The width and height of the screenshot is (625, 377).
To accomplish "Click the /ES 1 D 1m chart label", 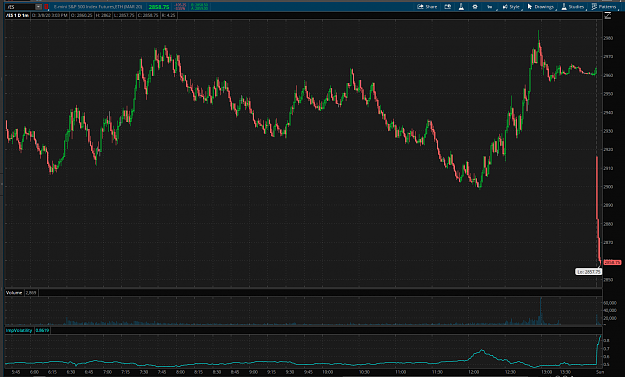I will pyautogui.click(x=17, y=15).
